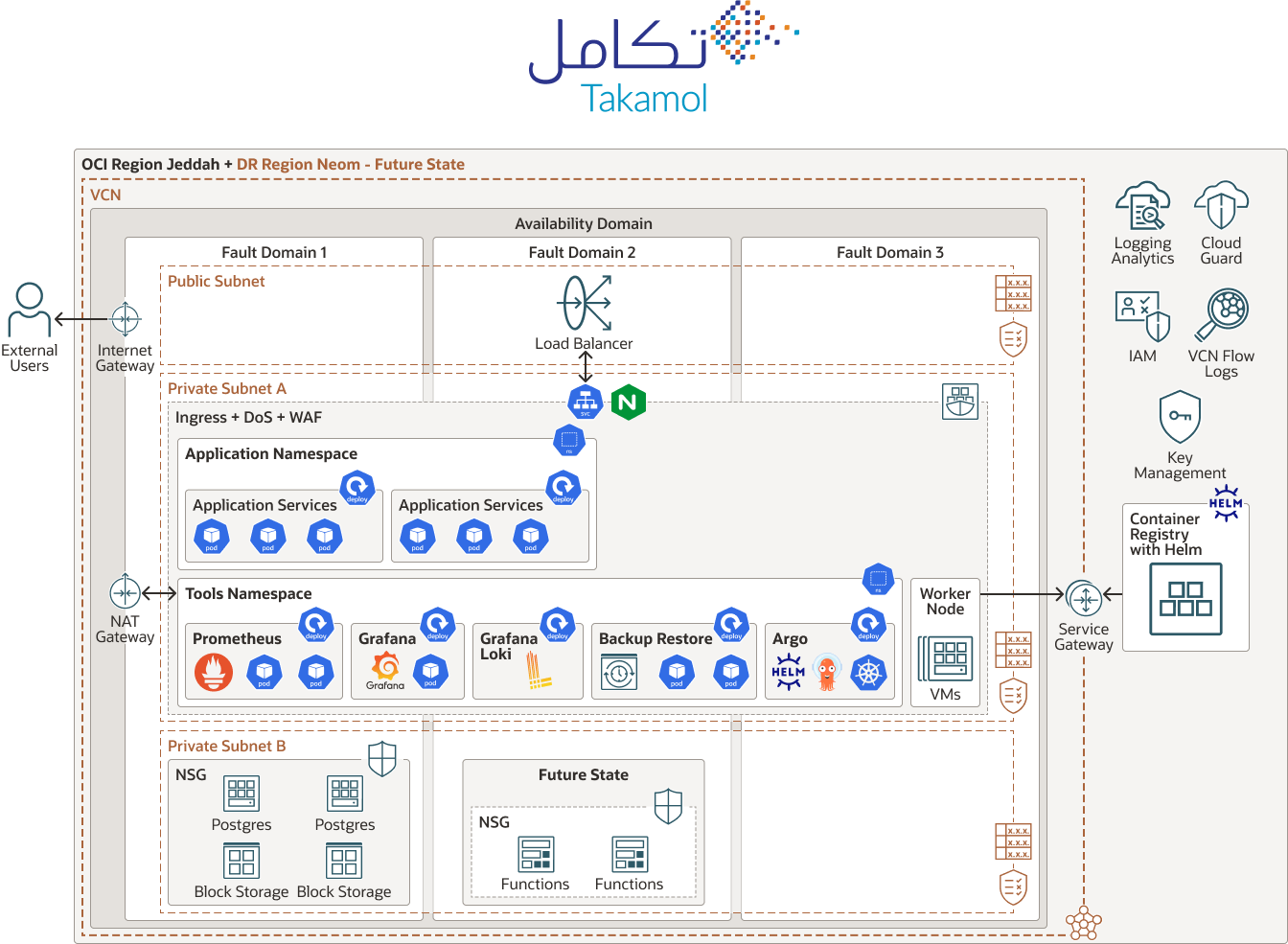
Task: Click the NAT Gateway icon
Action: 126,592
